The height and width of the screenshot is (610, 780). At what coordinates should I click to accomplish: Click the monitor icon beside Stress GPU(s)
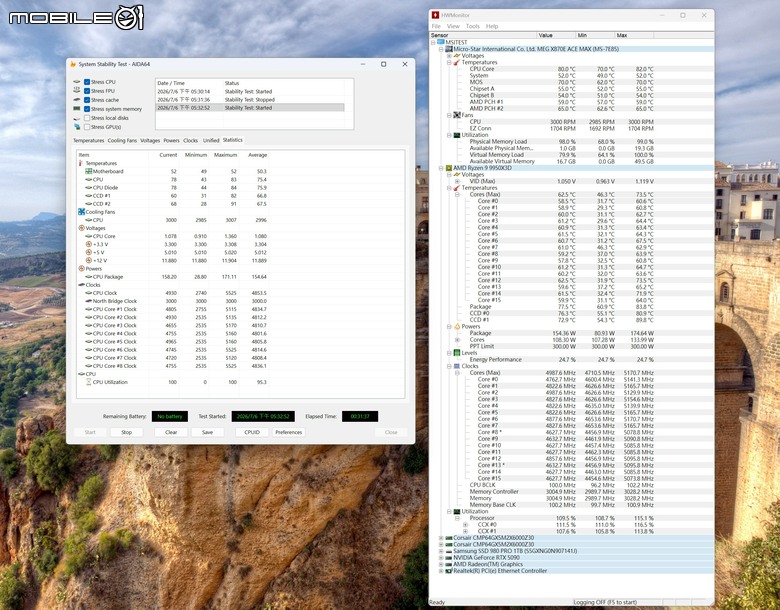click(77, 127)
